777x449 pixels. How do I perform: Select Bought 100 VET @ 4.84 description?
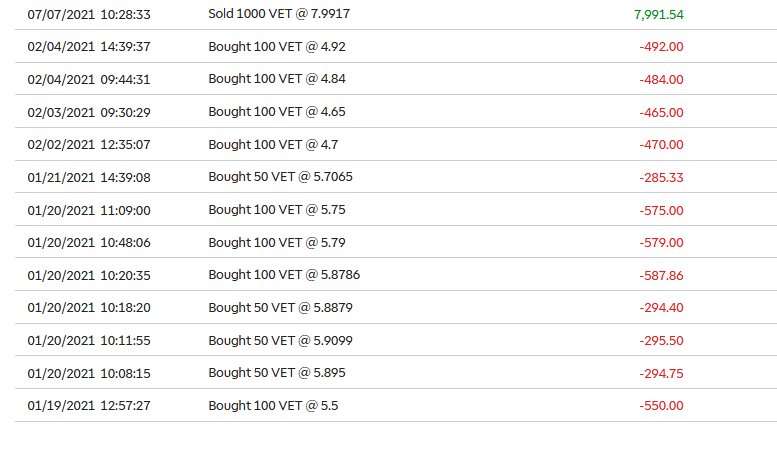tap(277, 79)
